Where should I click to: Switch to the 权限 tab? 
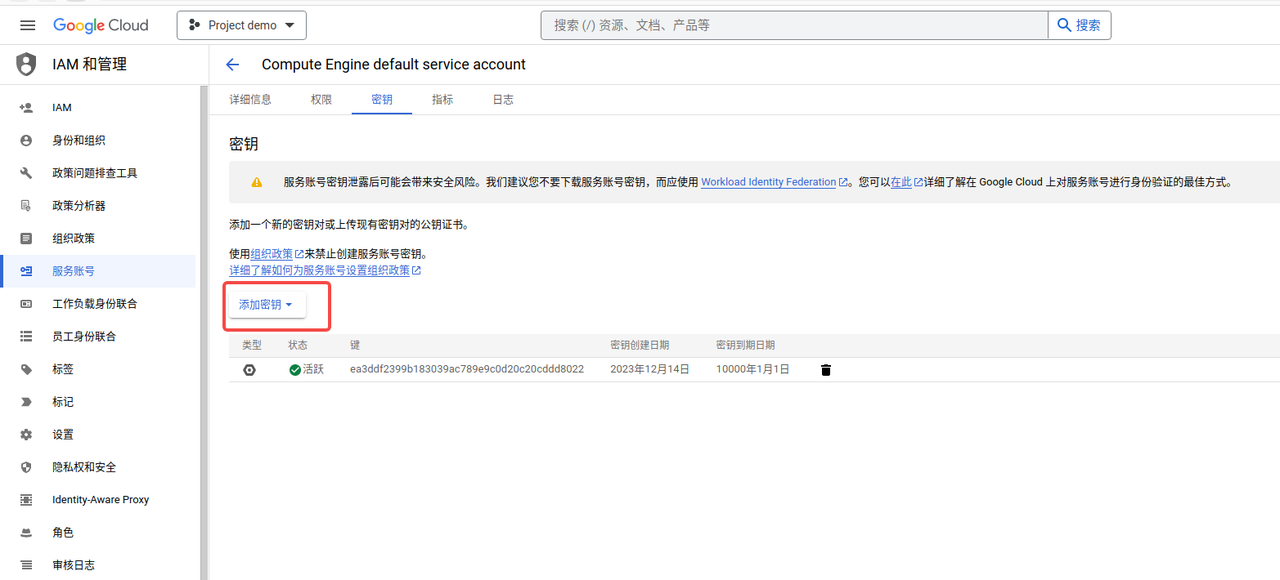click(x=320, y=99)
